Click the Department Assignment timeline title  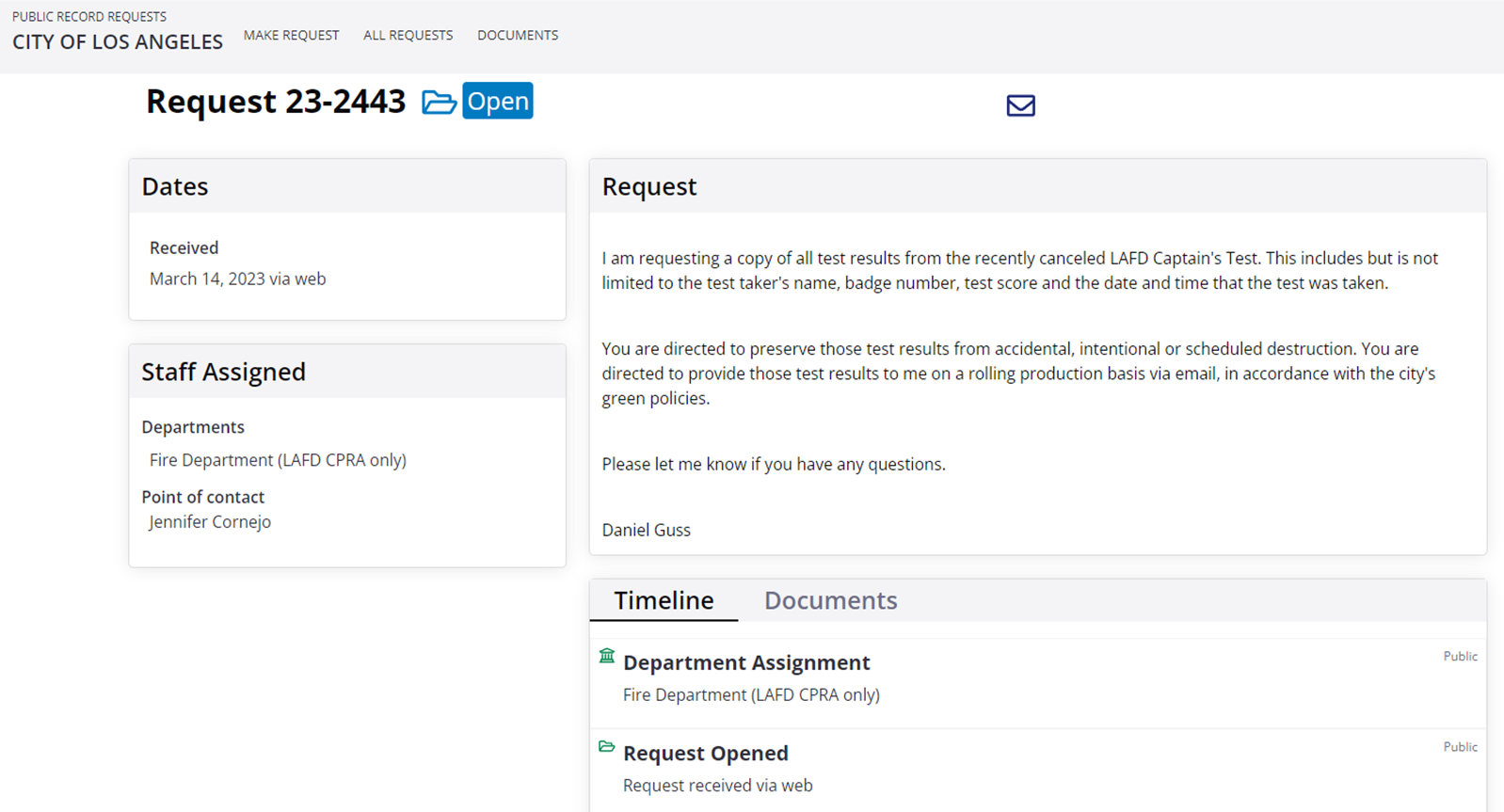[x=746, y=662]
